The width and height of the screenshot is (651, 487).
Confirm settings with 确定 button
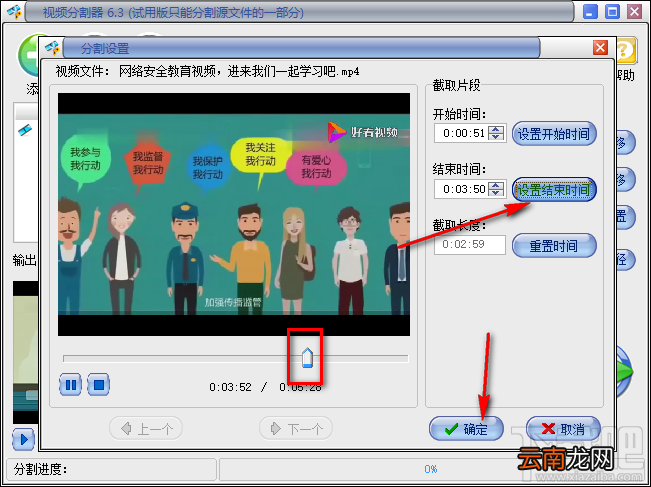point(466,428)
